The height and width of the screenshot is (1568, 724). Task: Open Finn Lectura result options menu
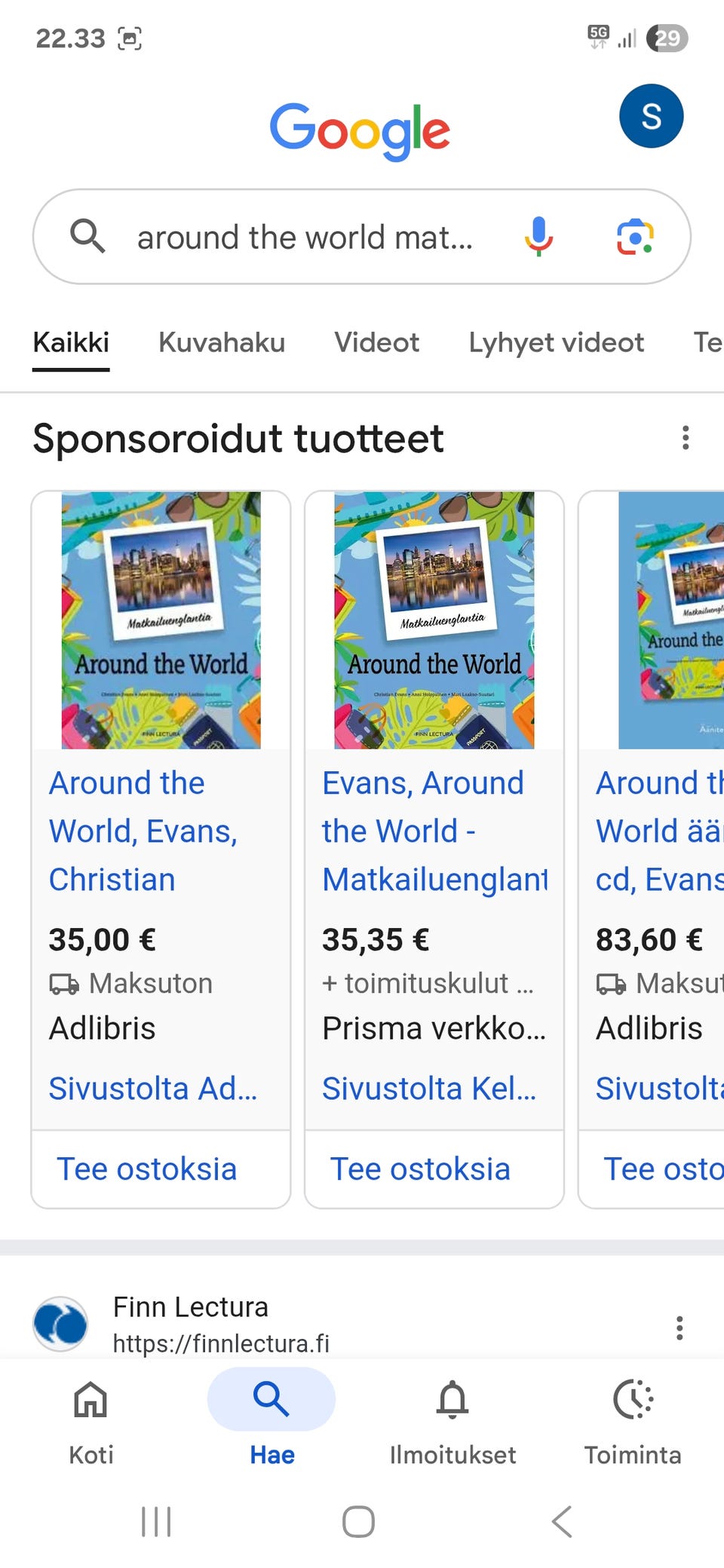(x=680, y=1328)
